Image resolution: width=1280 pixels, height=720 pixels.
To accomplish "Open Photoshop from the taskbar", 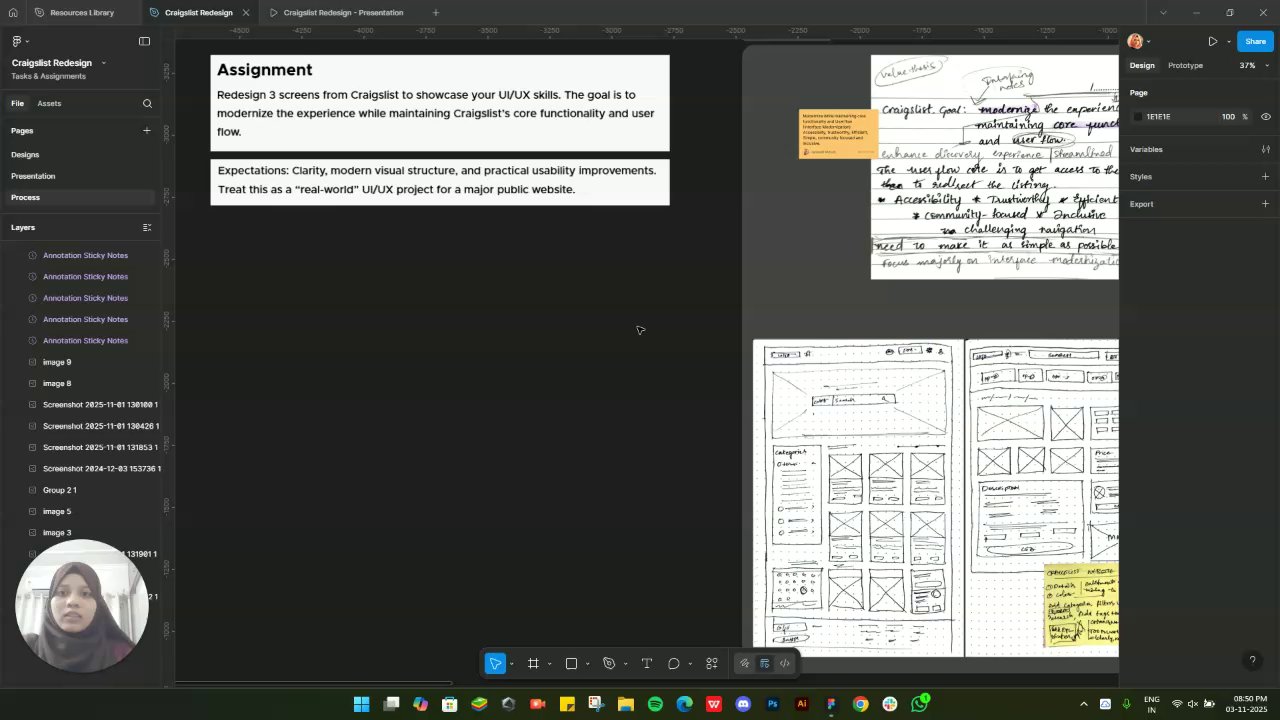I will [x=772, y=704].
